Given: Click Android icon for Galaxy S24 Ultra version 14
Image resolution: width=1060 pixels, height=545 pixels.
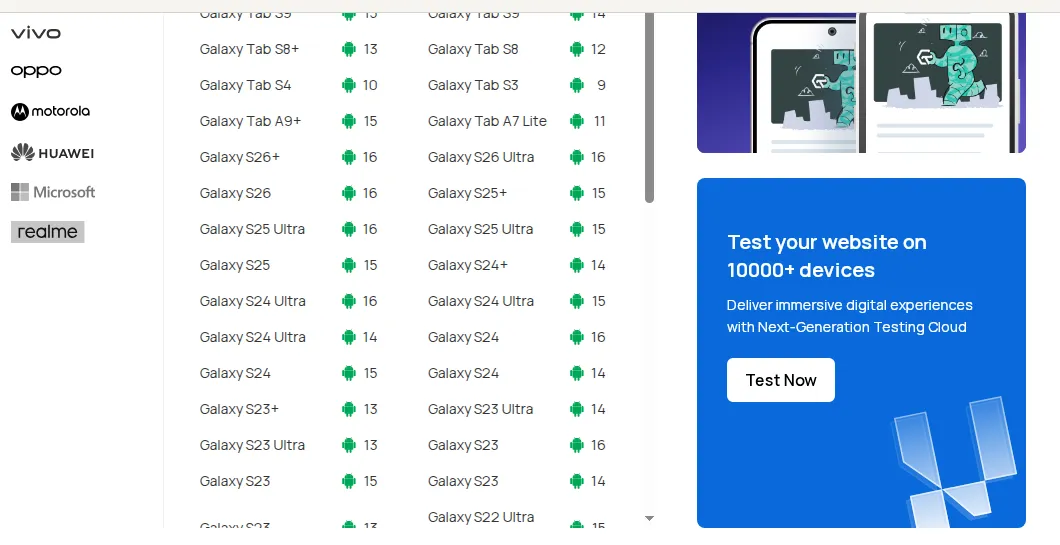Looking at the screenshot, I should point(349,337).
